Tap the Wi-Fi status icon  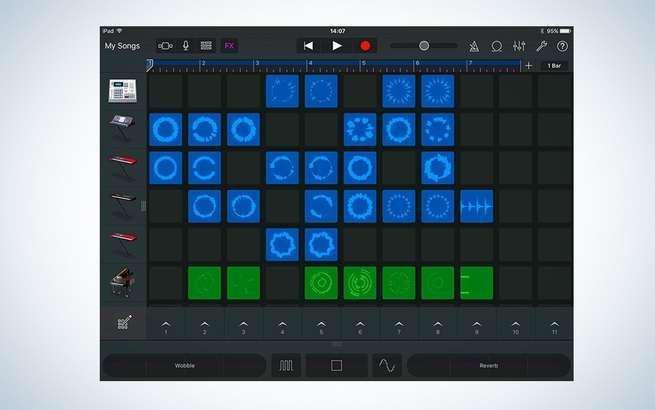[119, 31]
